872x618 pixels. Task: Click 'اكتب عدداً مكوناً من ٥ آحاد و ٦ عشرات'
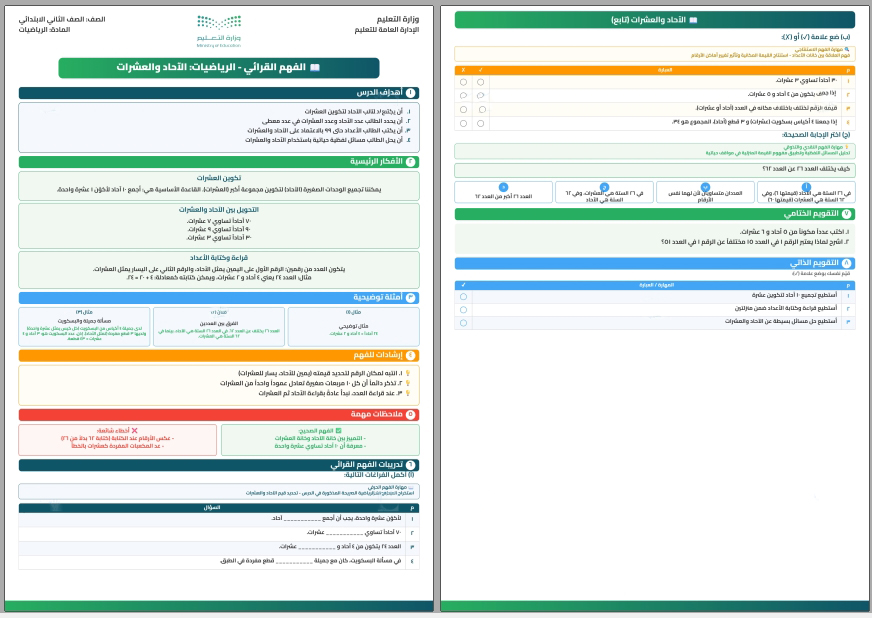coord(794,231)
